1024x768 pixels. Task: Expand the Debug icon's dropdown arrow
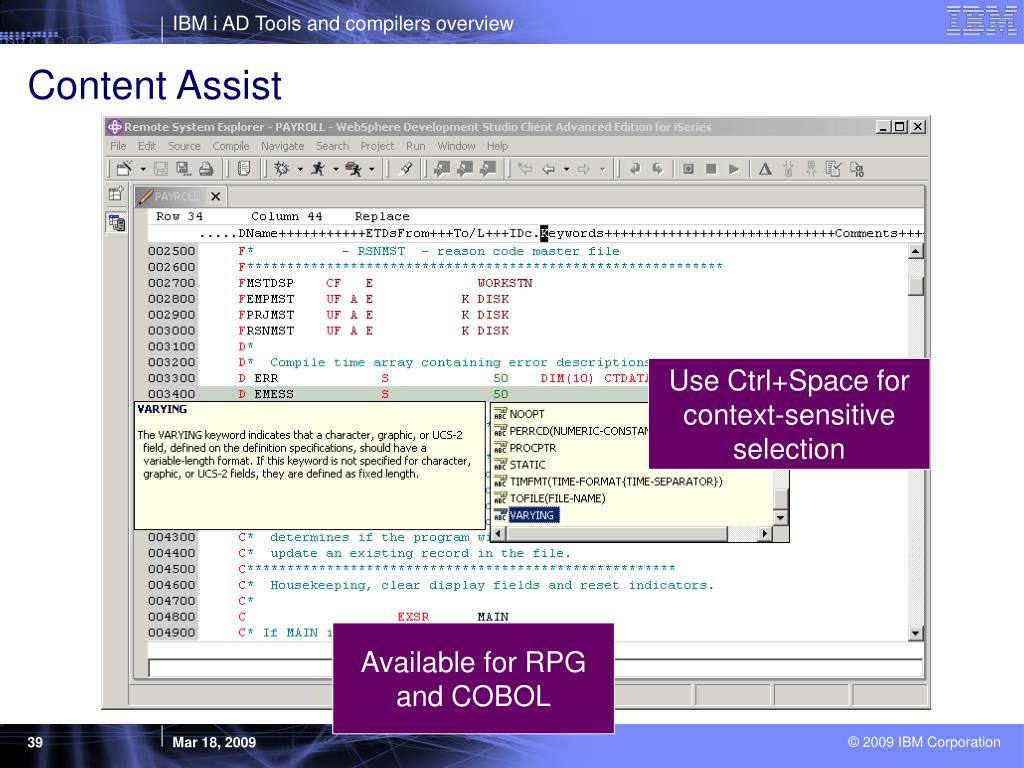300,170
